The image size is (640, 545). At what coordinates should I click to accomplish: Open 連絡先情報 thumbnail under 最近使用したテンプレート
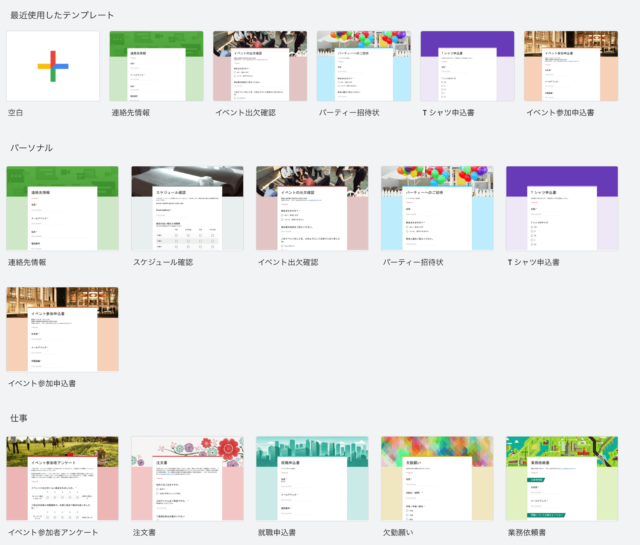tap(157, 66)
